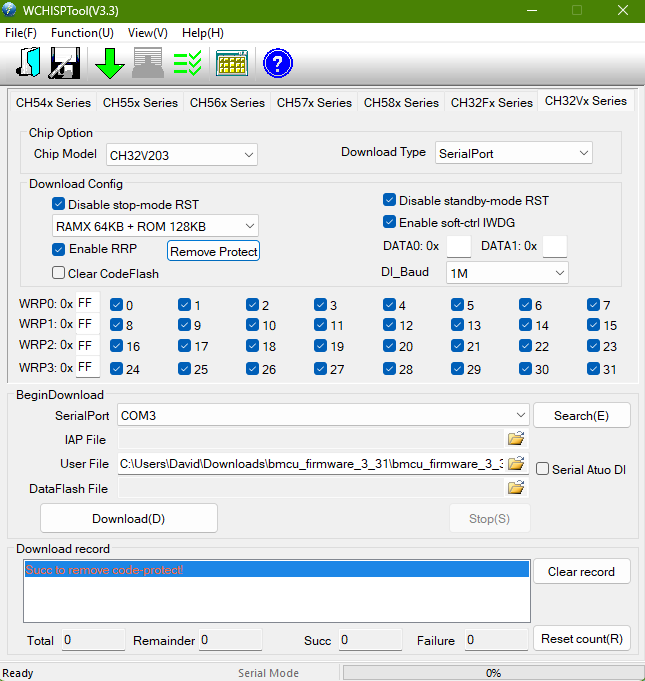Click the grayed-out stop toolbar icon
The width and height of the screenshot is (645, 681).
click(148, 63)
